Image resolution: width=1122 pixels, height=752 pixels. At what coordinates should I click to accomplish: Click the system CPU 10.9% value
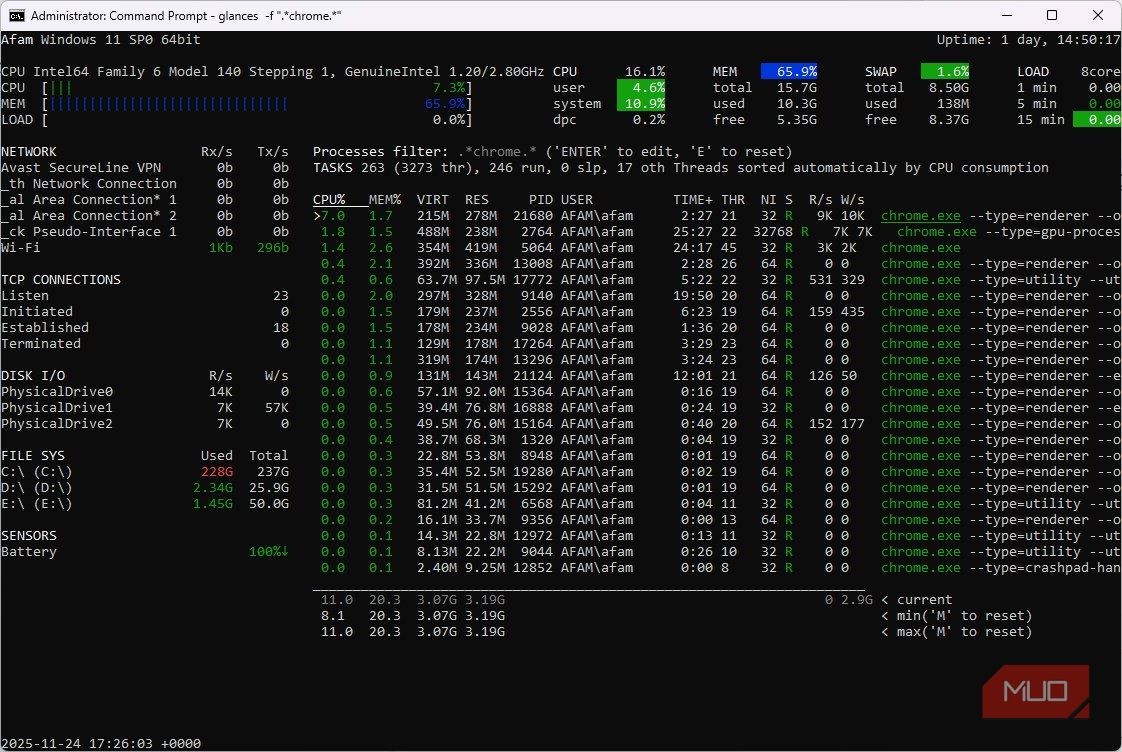click(641, 103)
